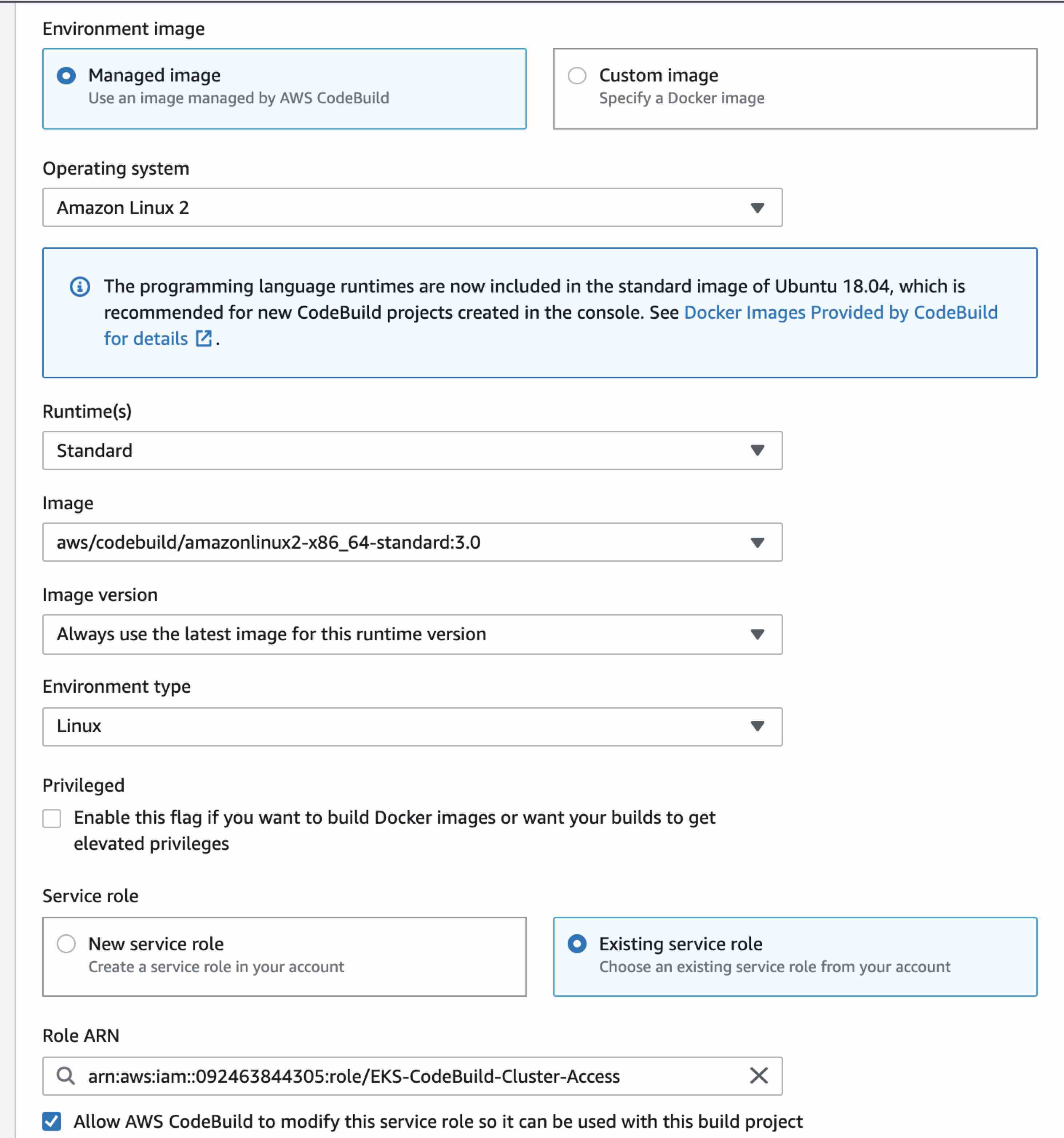Click the external link icon after 'for details'
The image size is (1064, 1138).
[204, 338]
